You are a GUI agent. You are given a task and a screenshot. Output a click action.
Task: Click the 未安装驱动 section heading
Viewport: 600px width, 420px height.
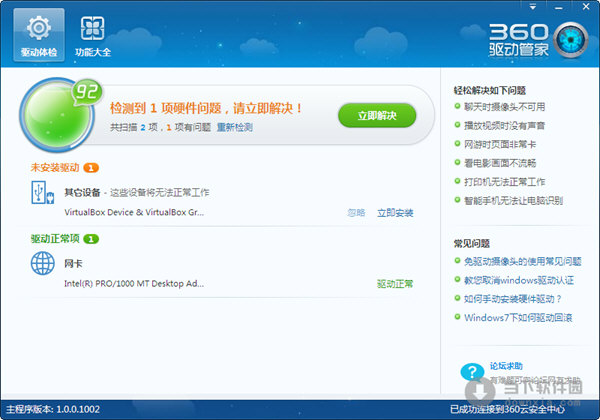(55, 168)
